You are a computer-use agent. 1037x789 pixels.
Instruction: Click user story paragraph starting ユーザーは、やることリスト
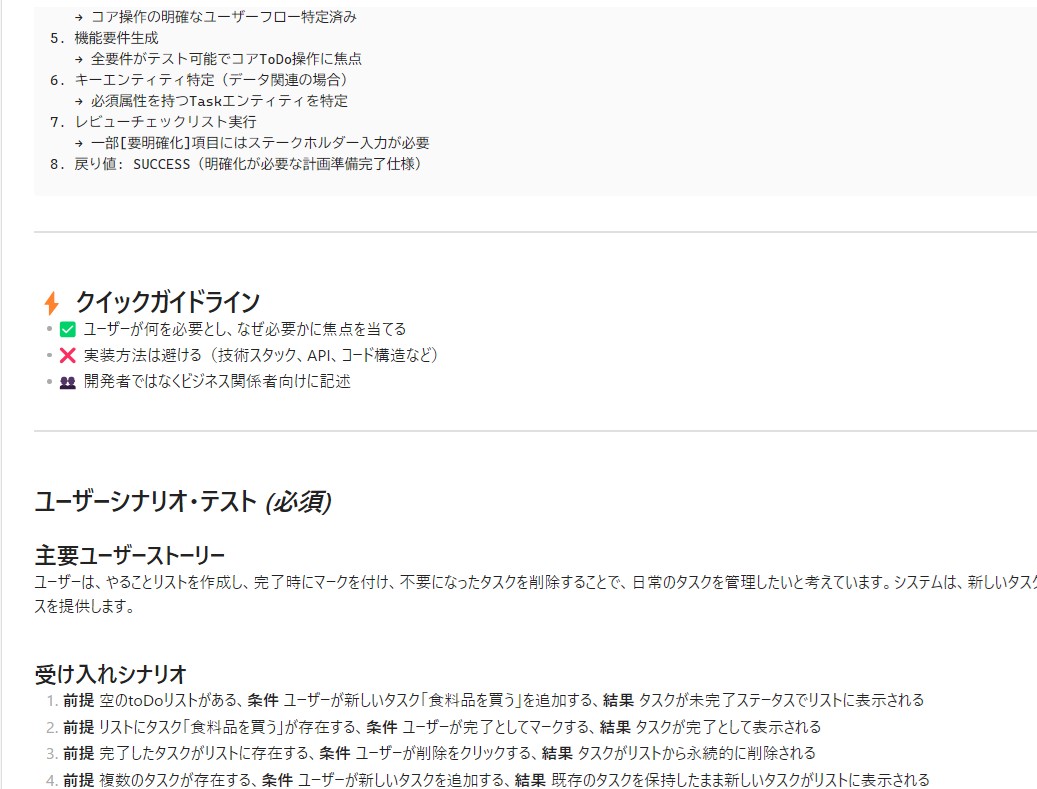[536, 594]
